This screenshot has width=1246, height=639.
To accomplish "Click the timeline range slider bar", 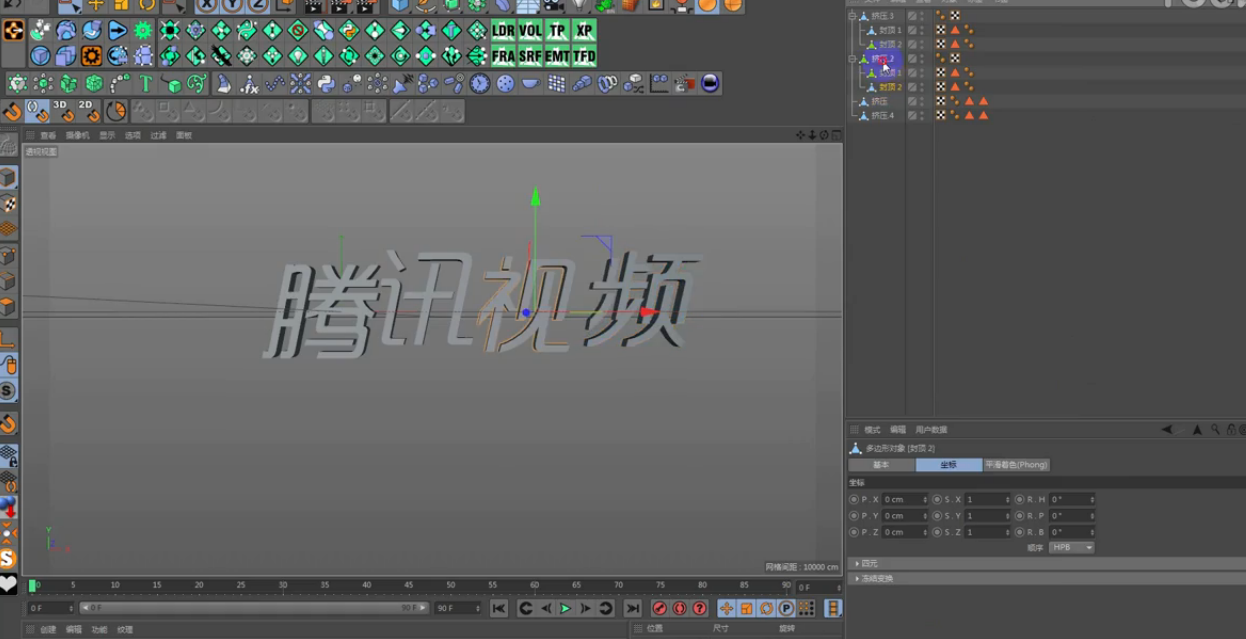I will point(254,608).
